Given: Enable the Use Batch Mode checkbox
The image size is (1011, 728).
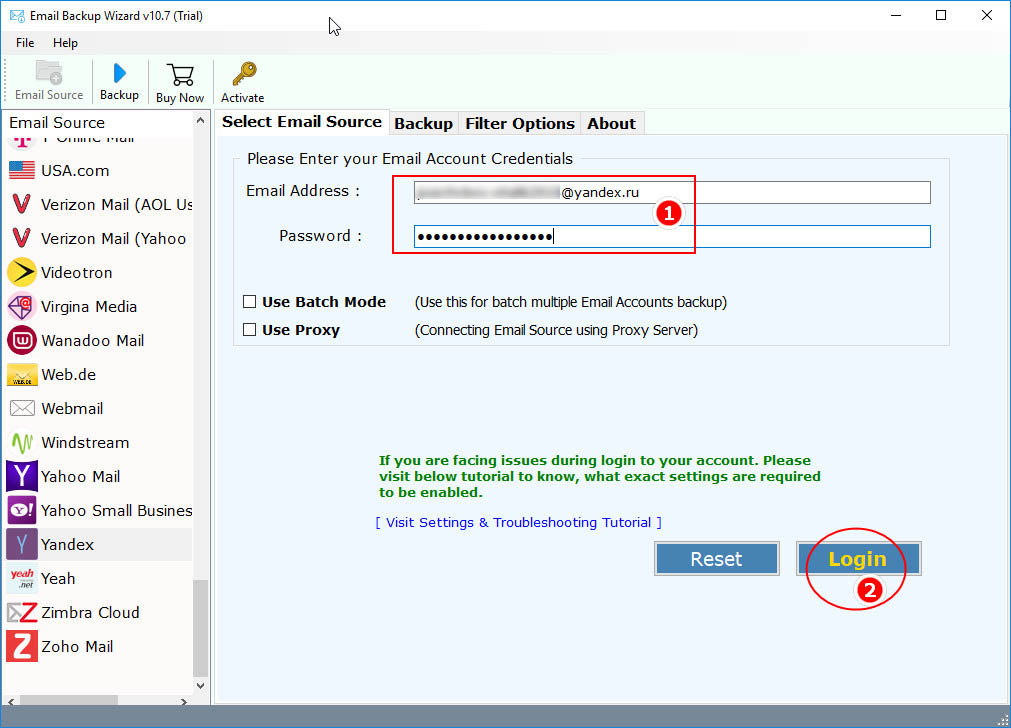Looking at the screenshot, I should coord(250,302).
